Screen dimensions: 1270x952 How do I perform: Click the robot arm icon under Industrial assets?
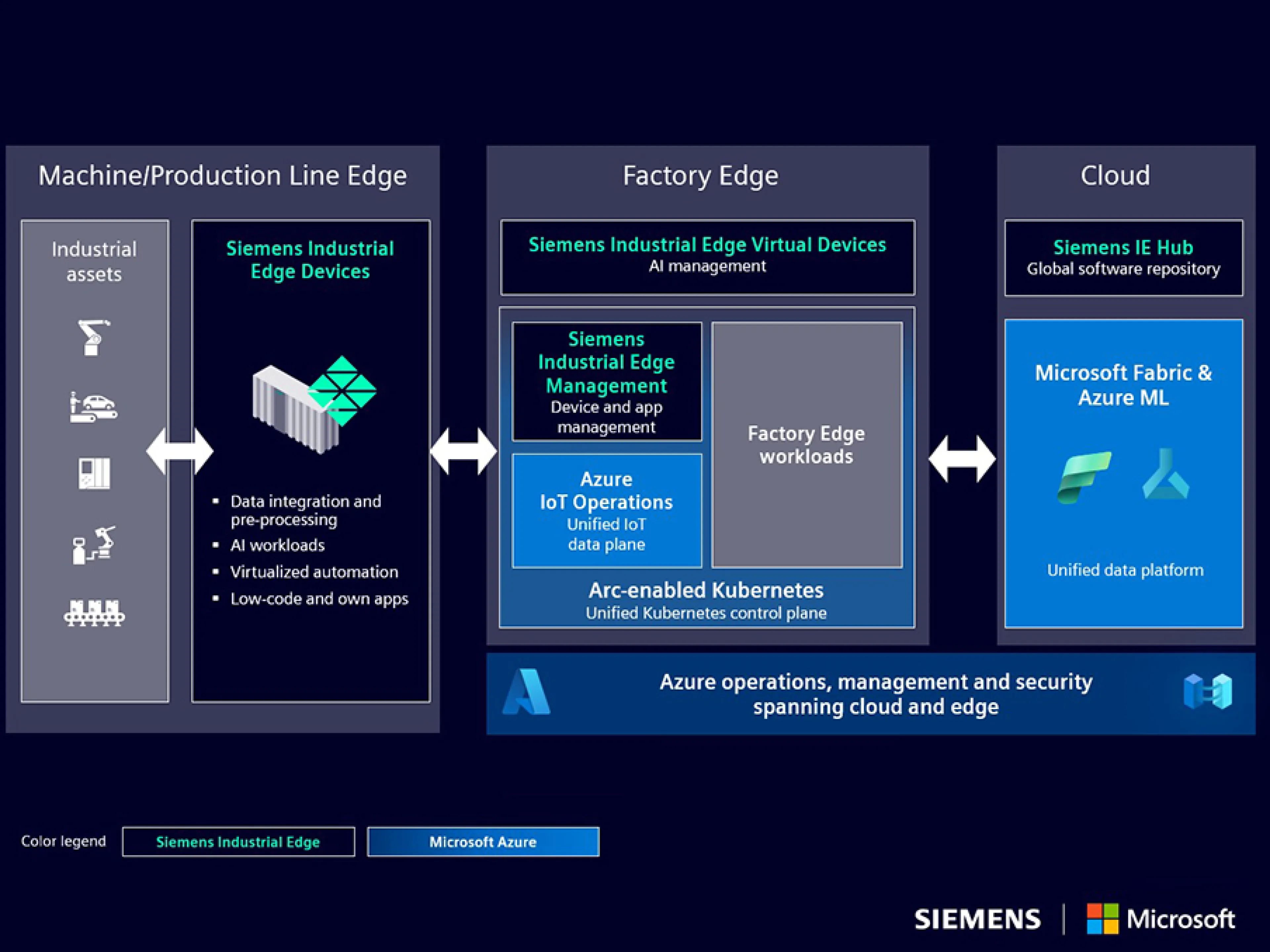click(94, 337)
